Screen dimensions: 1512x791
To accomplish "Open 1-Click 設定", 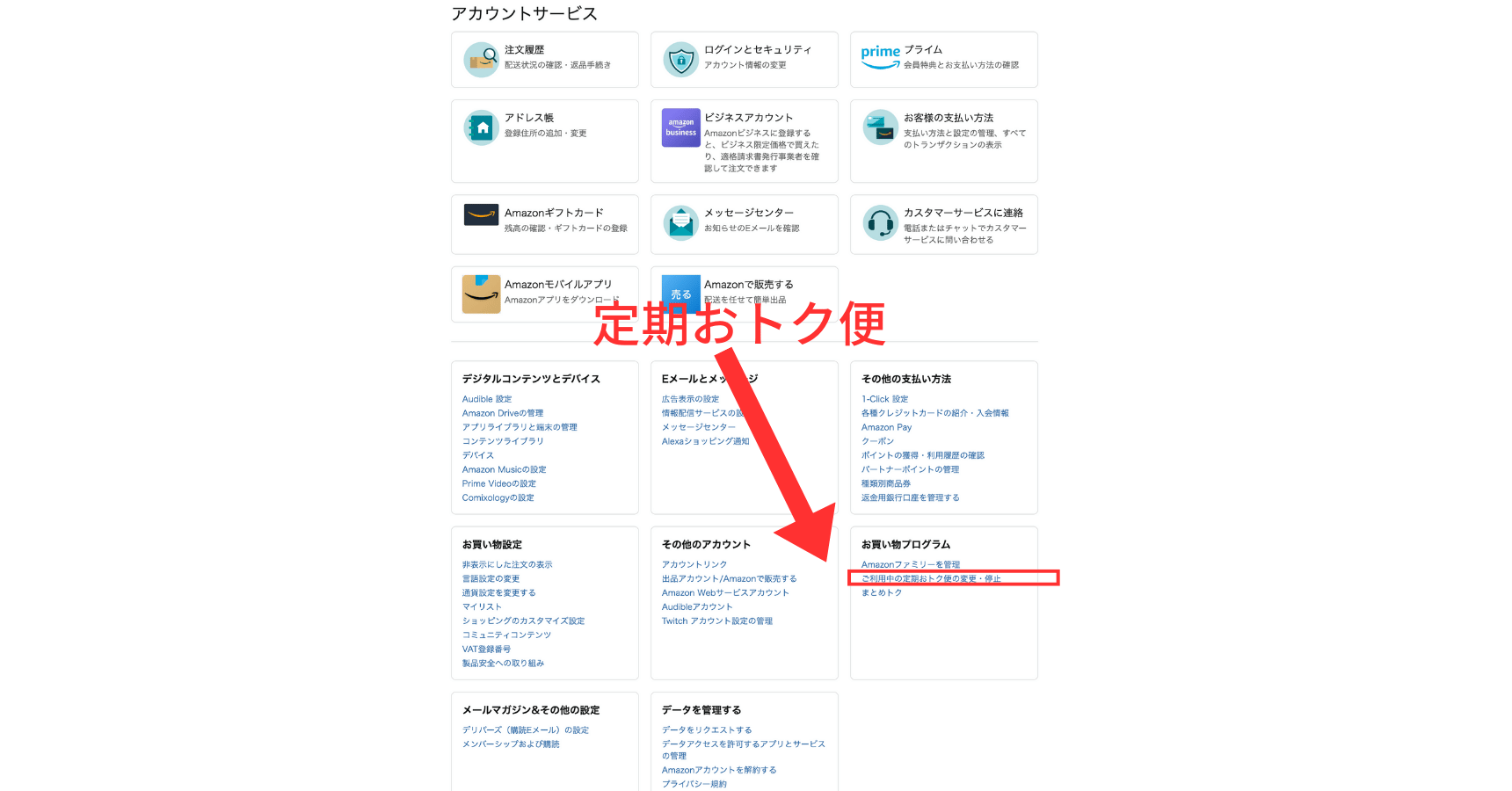I will [x=885, y=398].
